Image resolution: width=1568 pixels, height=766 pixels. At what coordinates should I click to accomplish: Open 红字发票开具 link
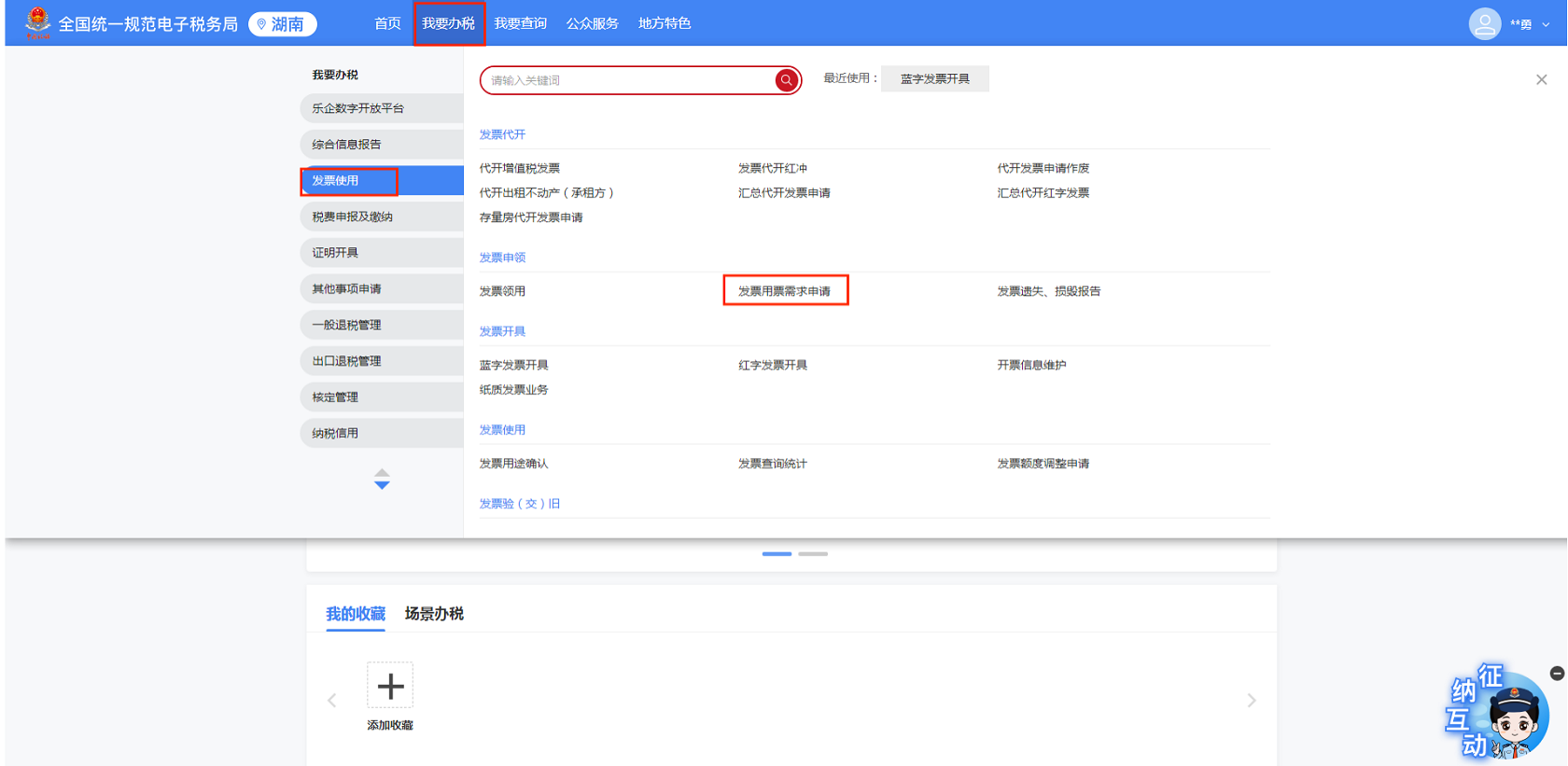point(772,365)
